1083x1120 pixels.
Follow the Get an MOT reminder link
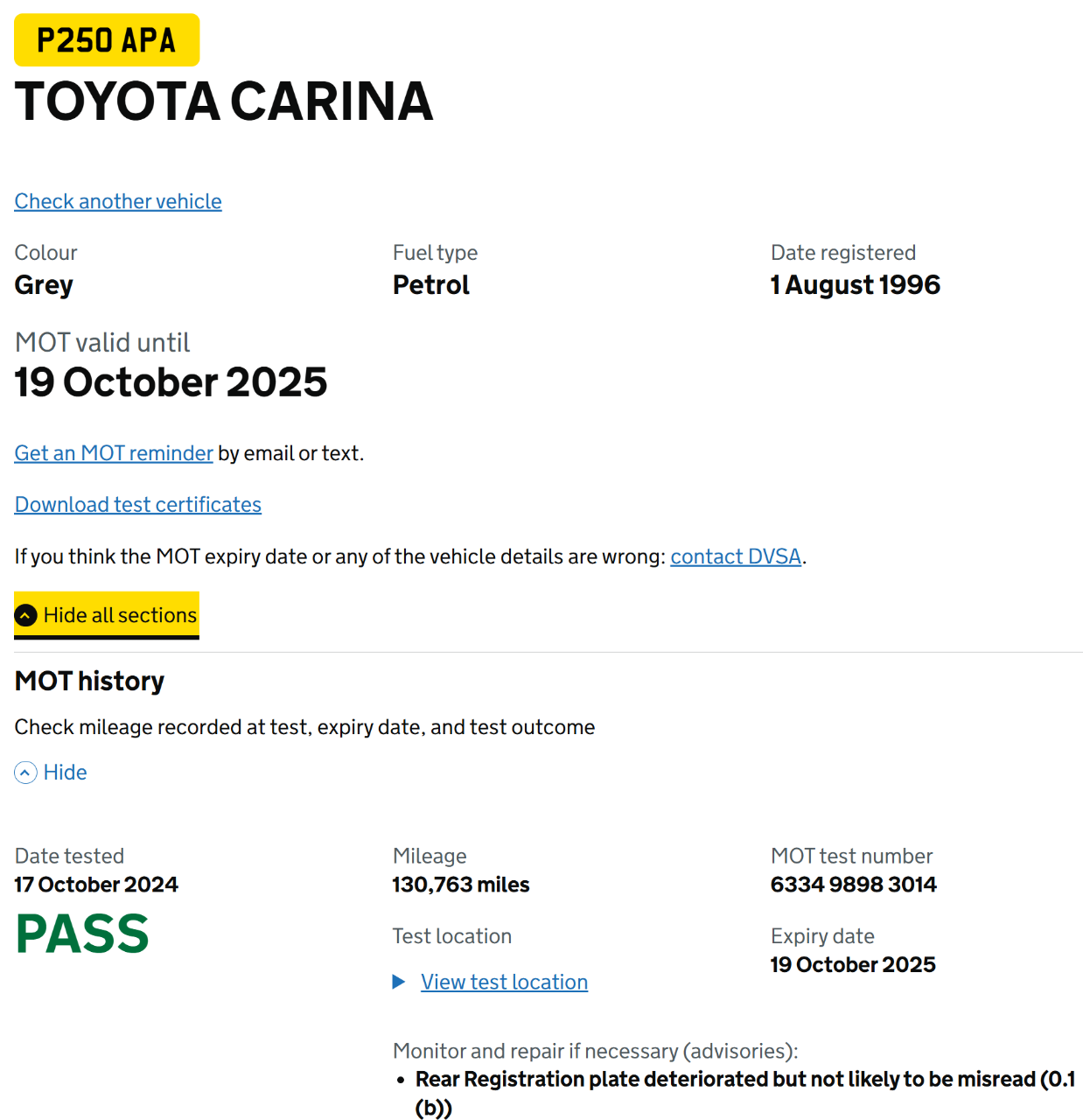pyautogui.click(x=114, y=453)
